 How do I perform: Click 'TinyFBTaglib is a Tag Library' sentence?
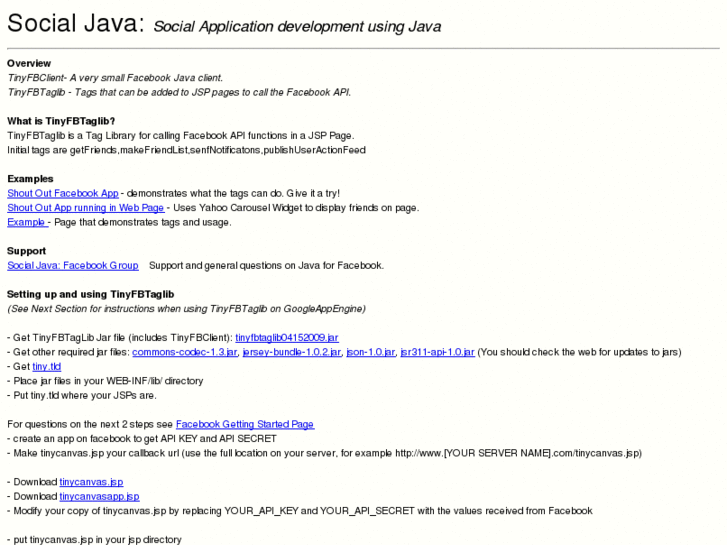pos(181,136)
